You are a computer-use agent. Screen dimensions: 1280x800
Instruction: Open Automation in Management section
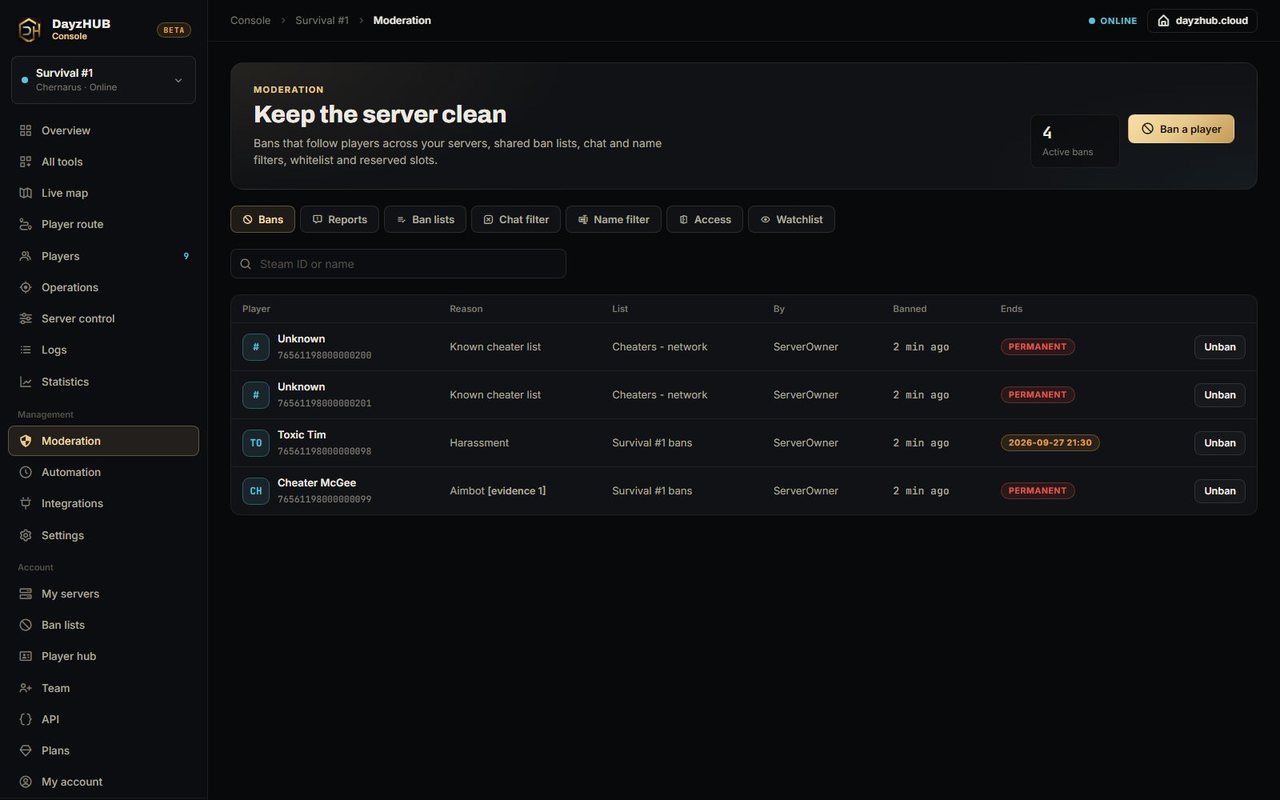click(x=104, y=472)
